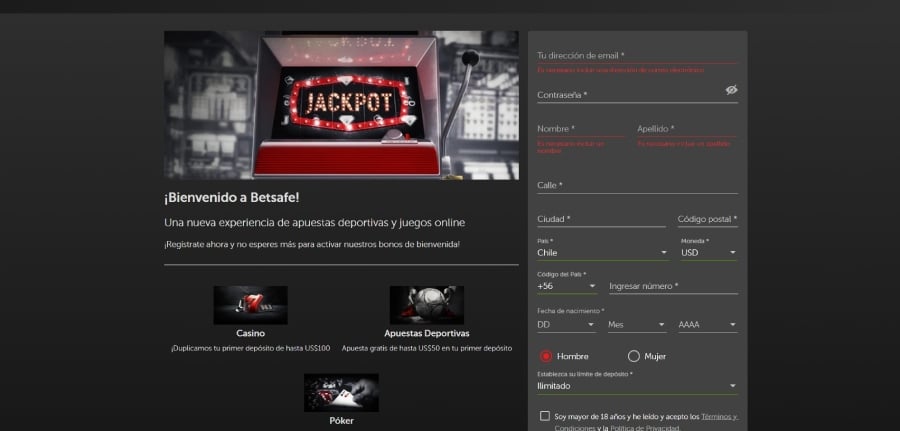
Task: Open the Política de Privacidad link
Action: (x=645, y=428)
